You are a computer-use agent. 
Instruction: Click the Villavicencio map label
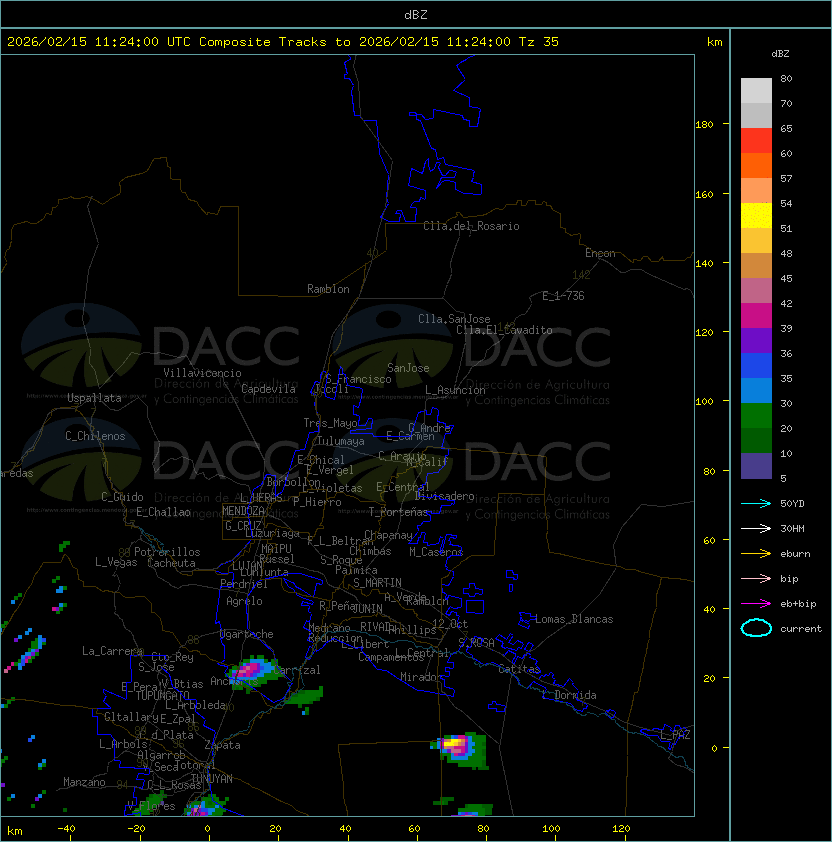pyautogui.click(x=202, y=373)
